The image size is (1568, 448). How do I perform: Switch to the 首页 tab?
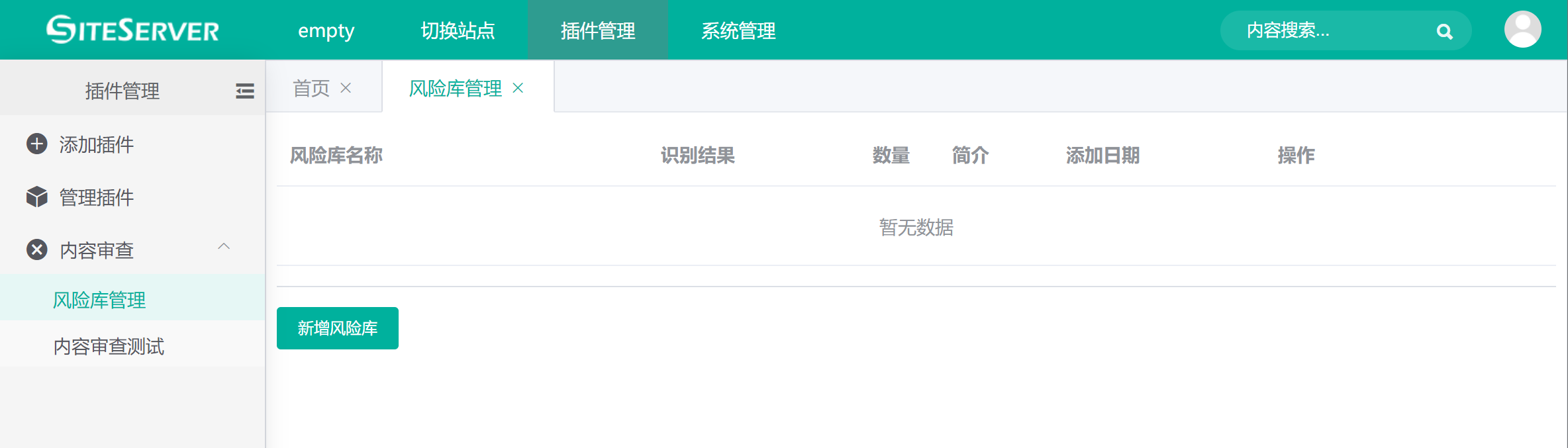(311, 88)
